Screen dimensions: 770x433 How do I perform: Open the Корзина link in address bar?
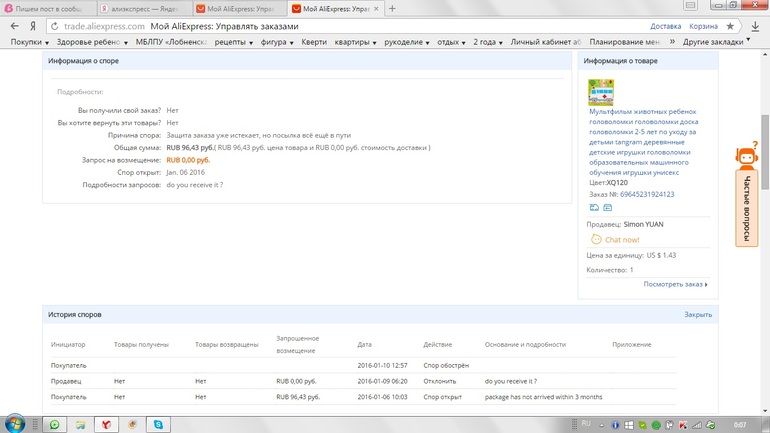(x=703, y=26)
